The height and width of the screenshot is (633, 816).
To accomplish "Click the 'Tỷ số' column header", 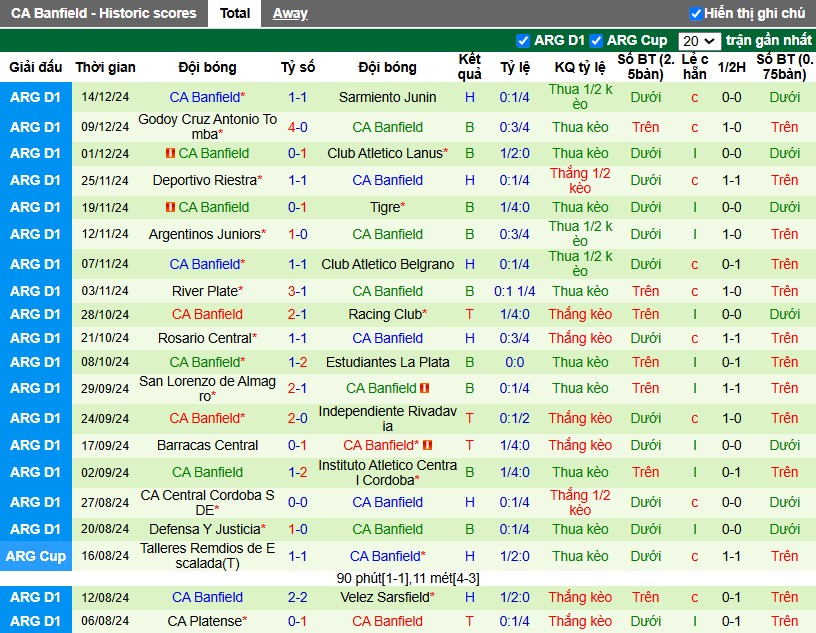I will (x=298, y=67).
